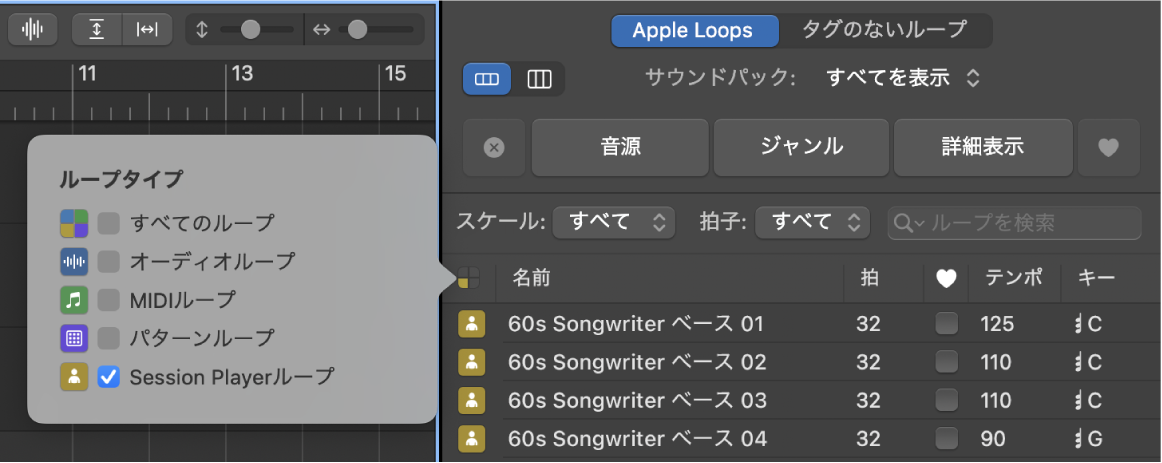Click tempo 125 of ベース 01
Screen dimensions: 1162x463
(x=996, y=324)
